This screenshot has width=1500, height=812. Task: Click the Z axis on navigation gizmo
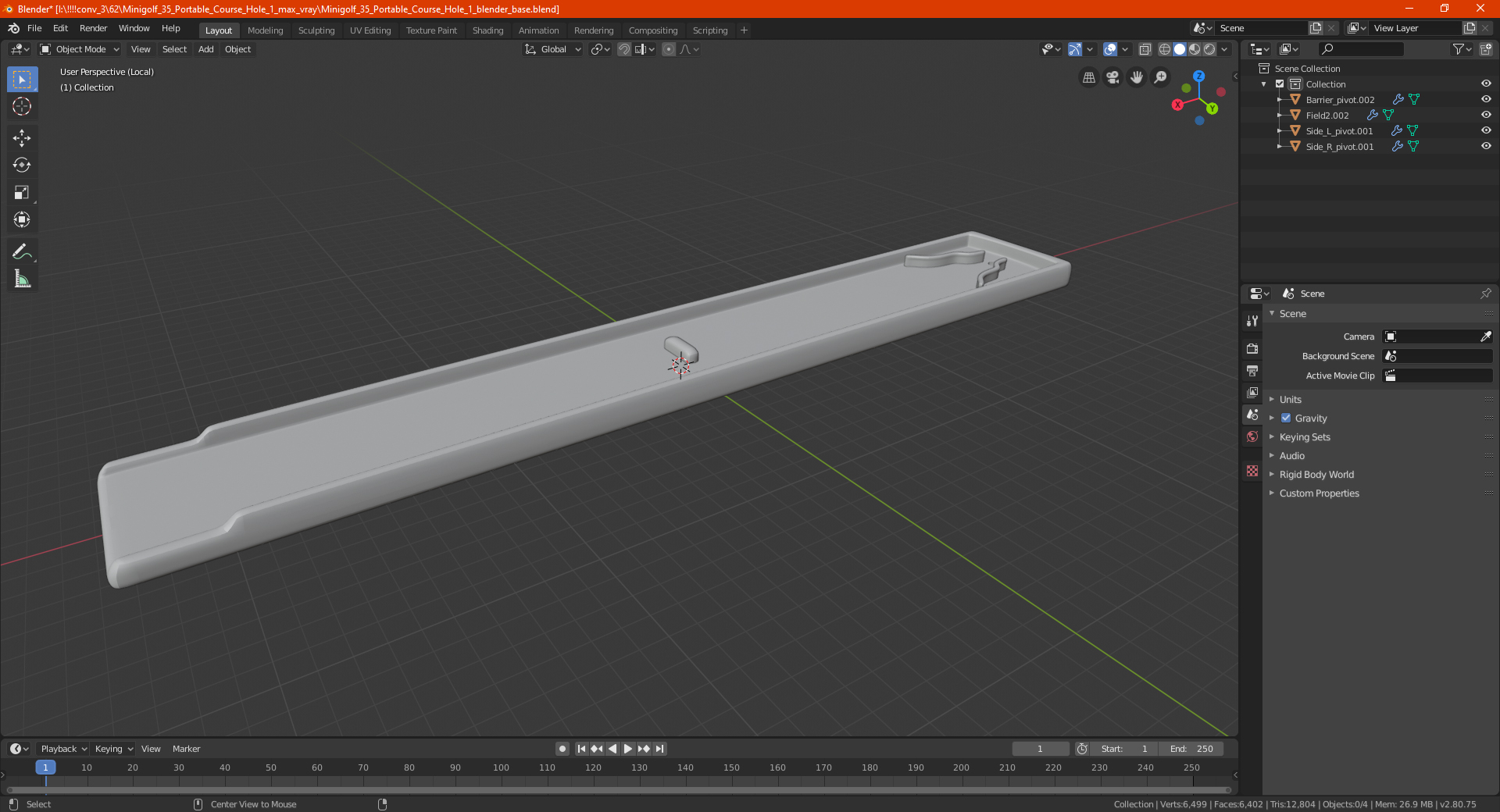click(1199, 77)
